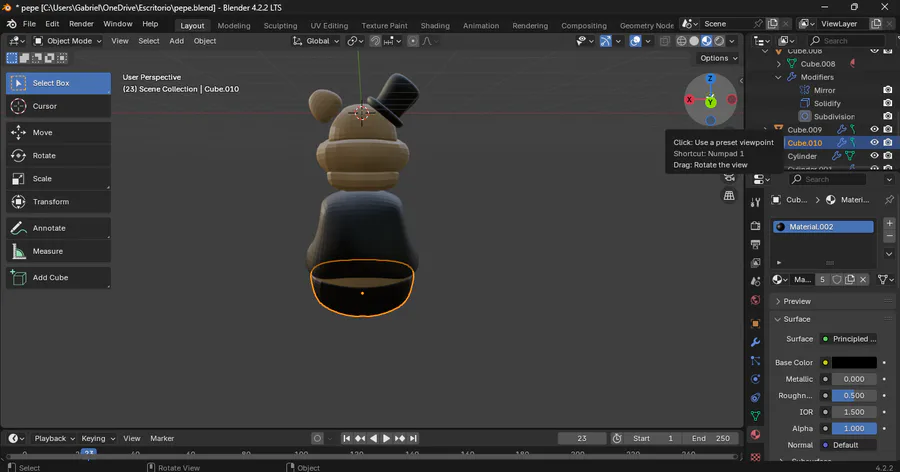
Task: Switch to the Shading workspace tab
Action: 435,26
